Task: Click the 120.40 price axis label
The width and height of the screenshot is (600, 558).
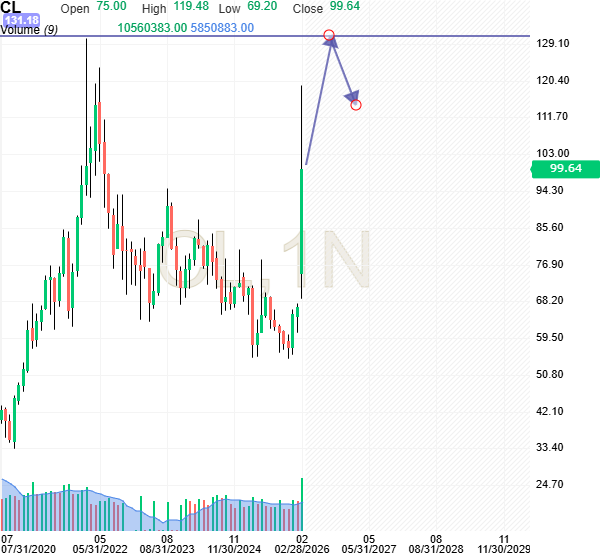Action: coord(553,80)
